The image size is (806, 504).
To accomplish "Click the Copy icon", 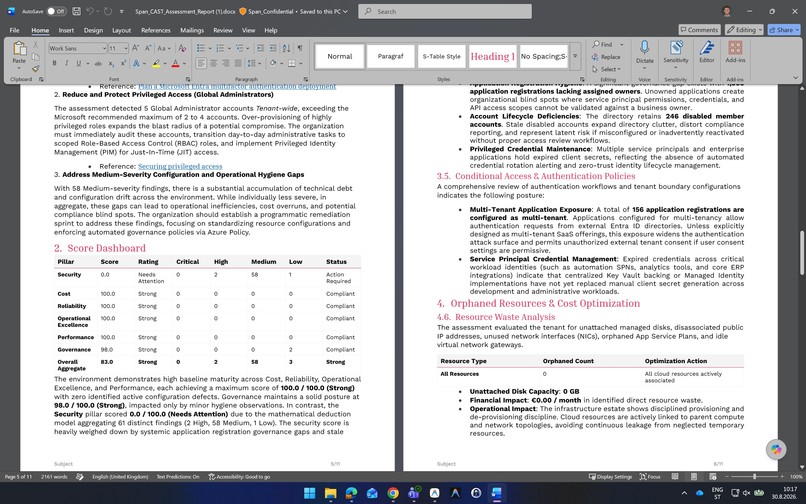I will (x=35, y=57).
